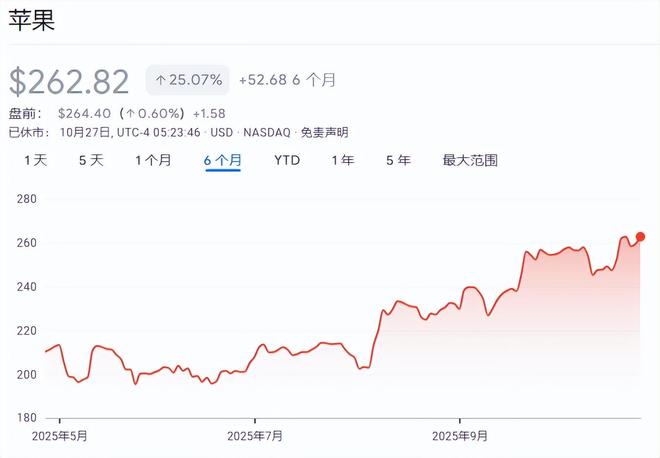The width and height of the screenshot is (660, 458).
Task: Switch to the 5天 range tab
Action: 91,160
